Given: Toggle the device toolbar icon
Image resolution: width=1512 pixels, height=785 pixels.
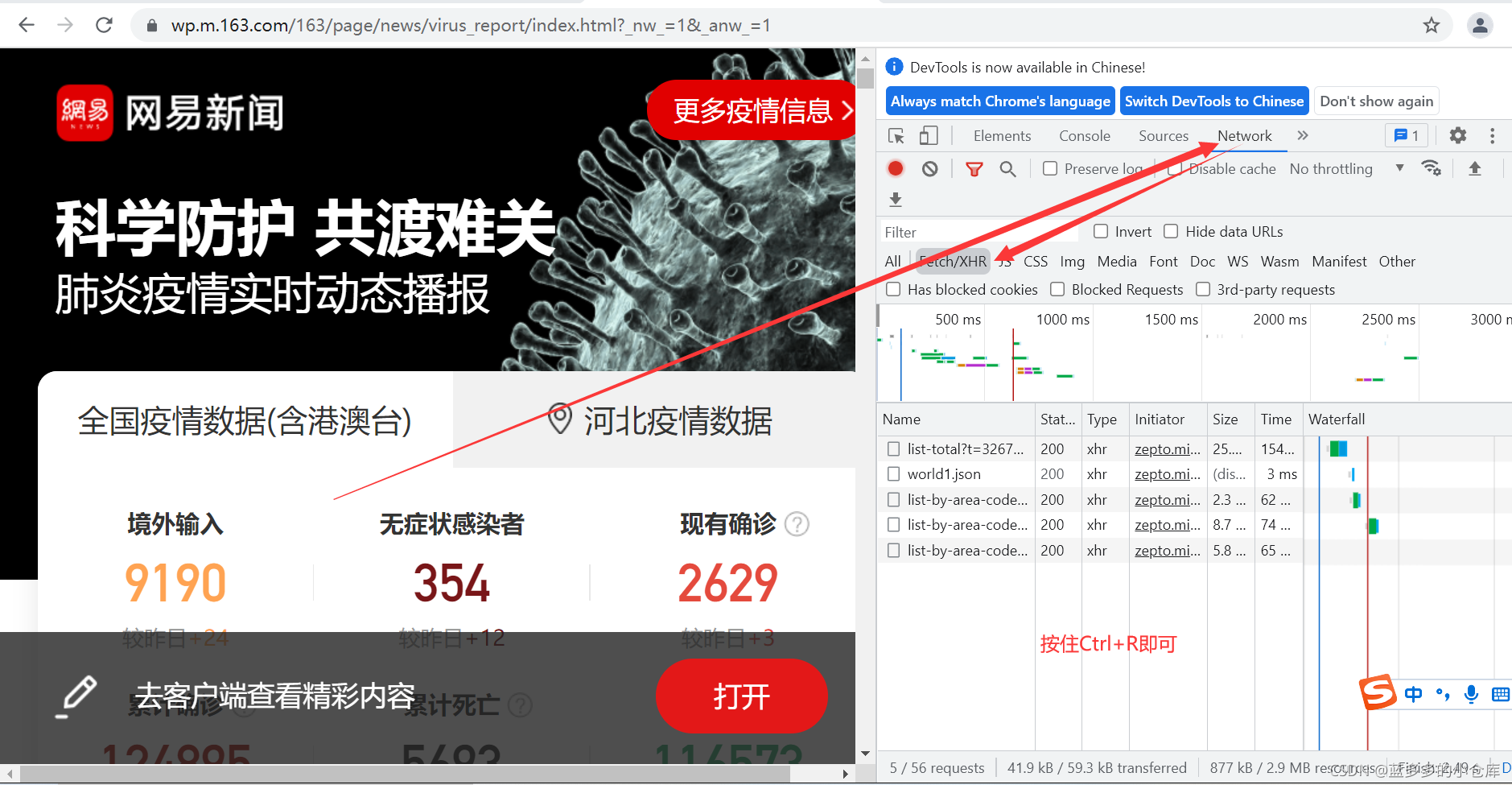Looking at the screenshot, I should pos(929,136).
